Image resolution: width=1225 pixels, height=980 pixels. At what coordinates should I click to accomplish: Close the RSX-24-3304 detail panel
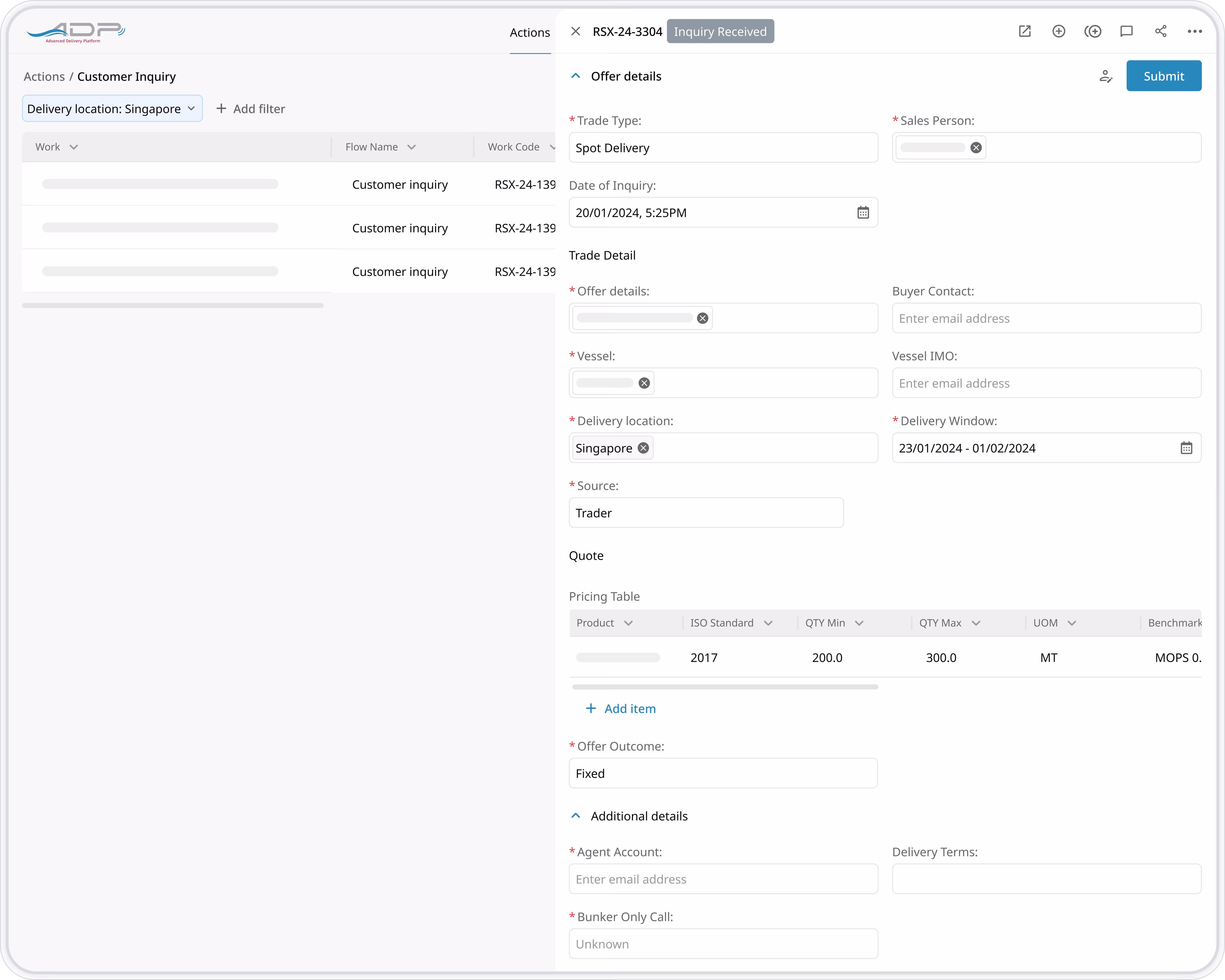pos(576,31)
